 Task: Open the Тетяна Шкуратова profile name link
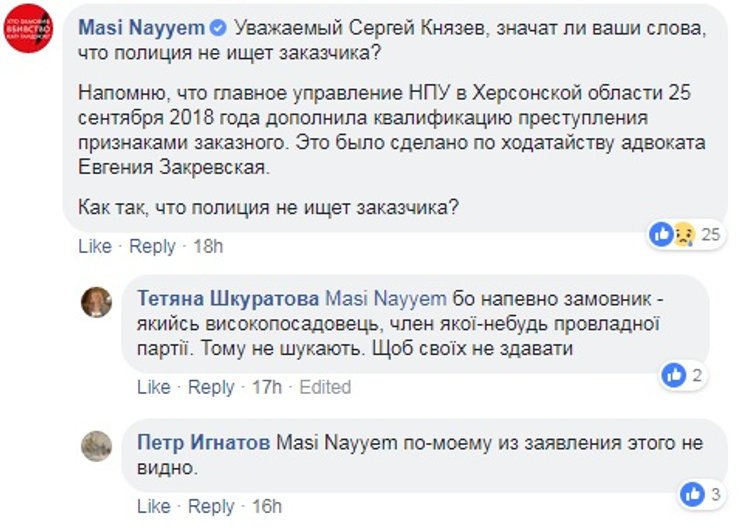point(227,299)
